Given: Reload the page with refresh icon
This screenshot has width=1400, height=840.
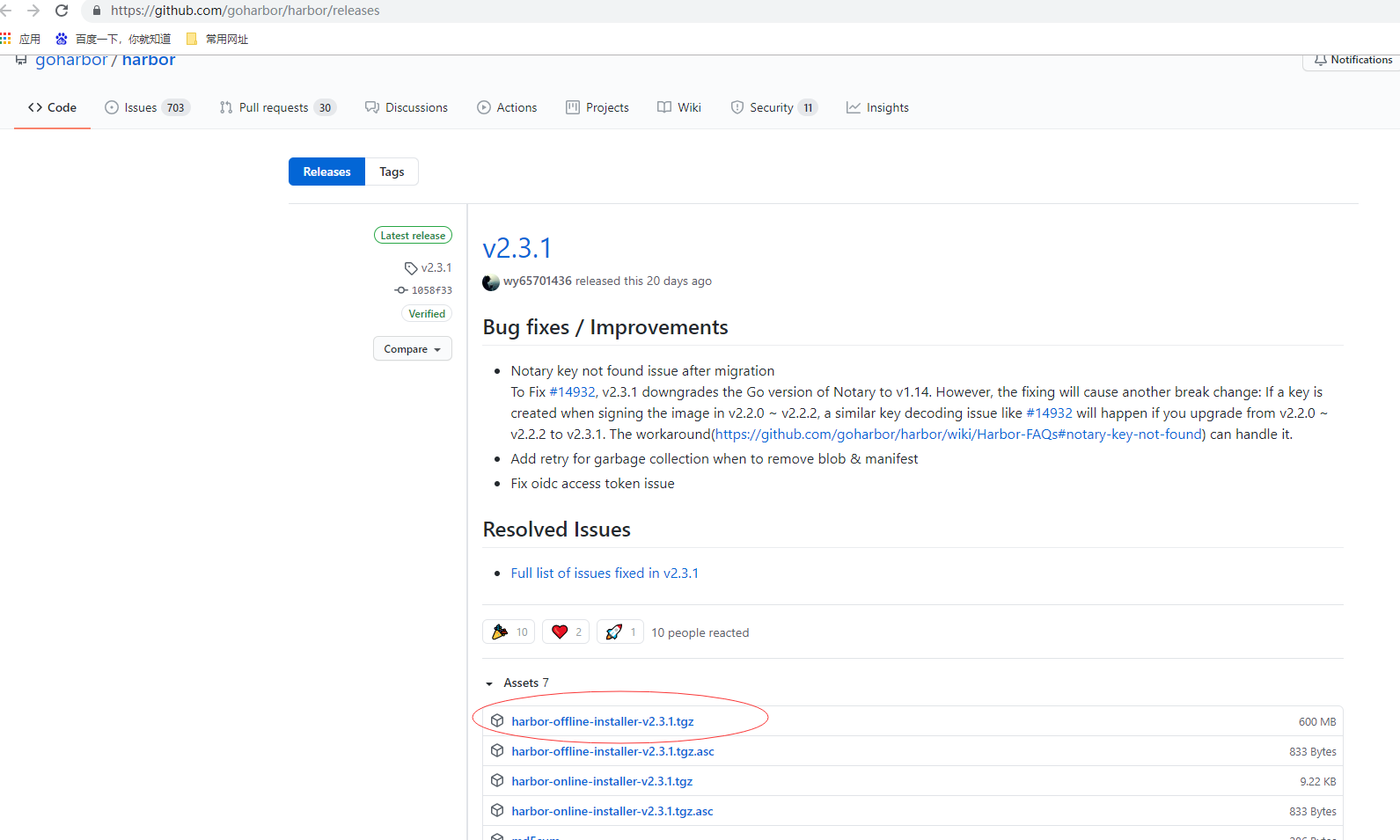Looking at the screenshot, I should 62,11.
